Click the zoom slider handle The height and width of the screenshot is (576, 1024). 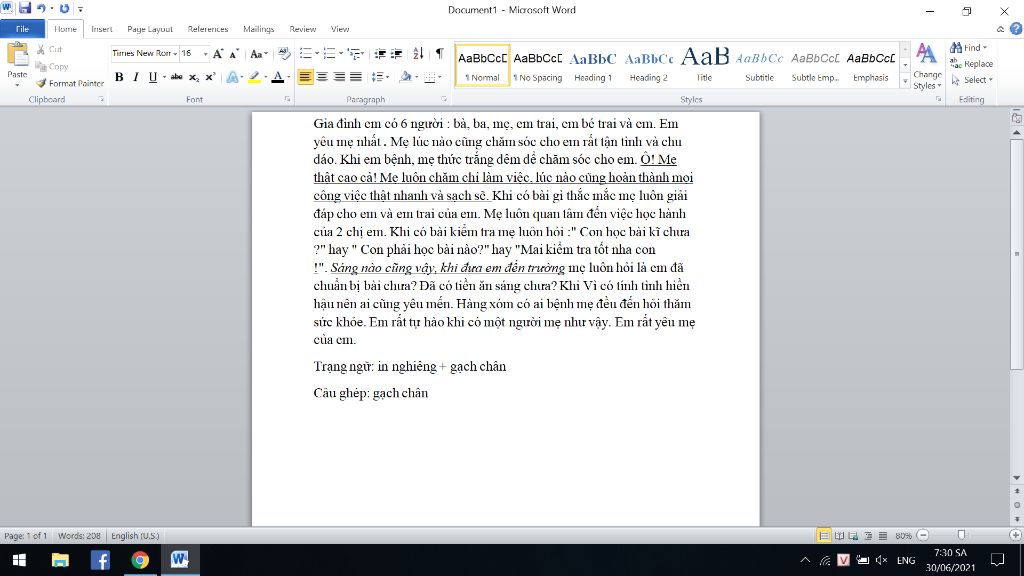tap(961, 536)
